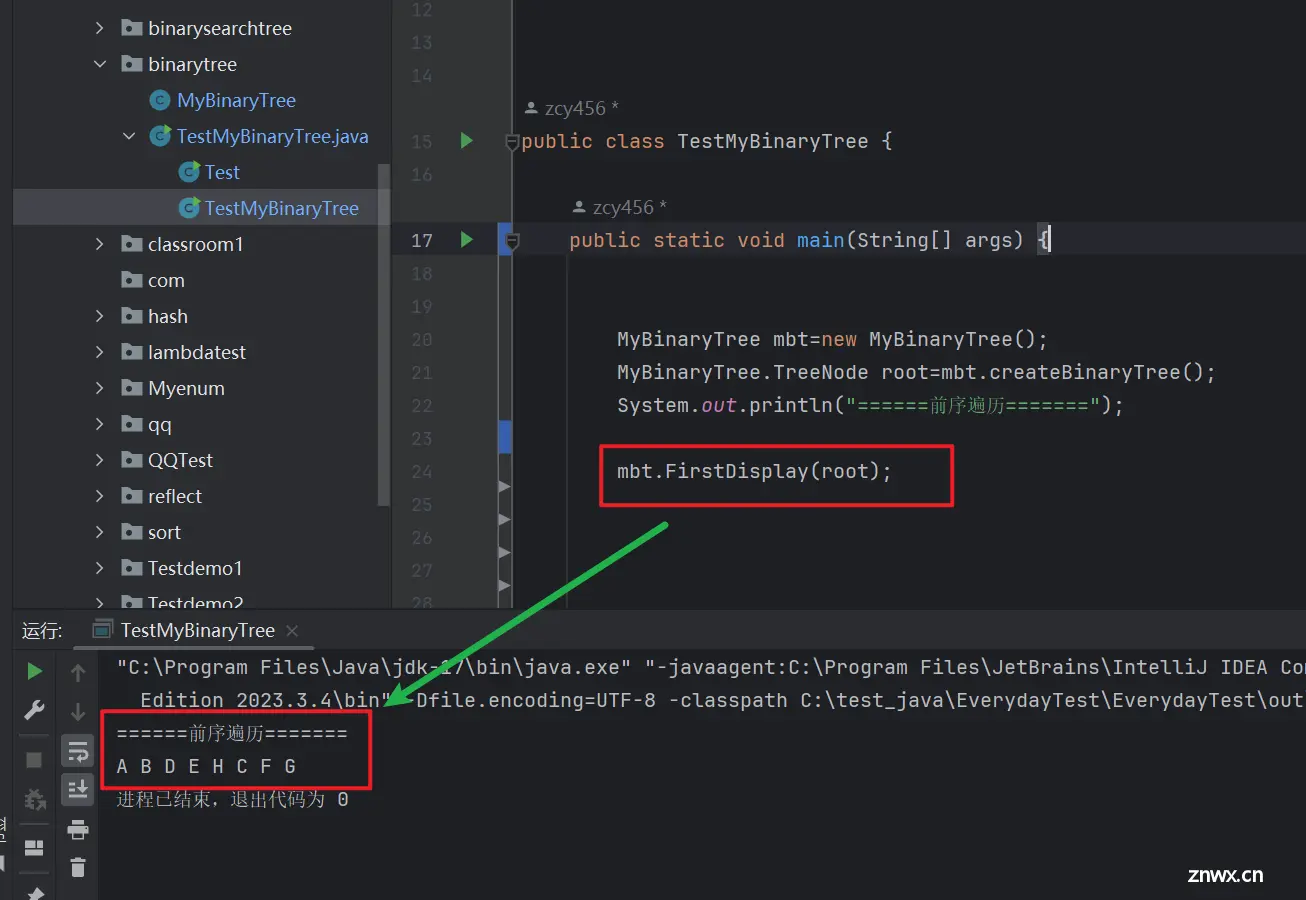Viewport: 1306px width, 900px height.
Task: Click console output 'A B D E H C F G'
Action: click(206, 767)
